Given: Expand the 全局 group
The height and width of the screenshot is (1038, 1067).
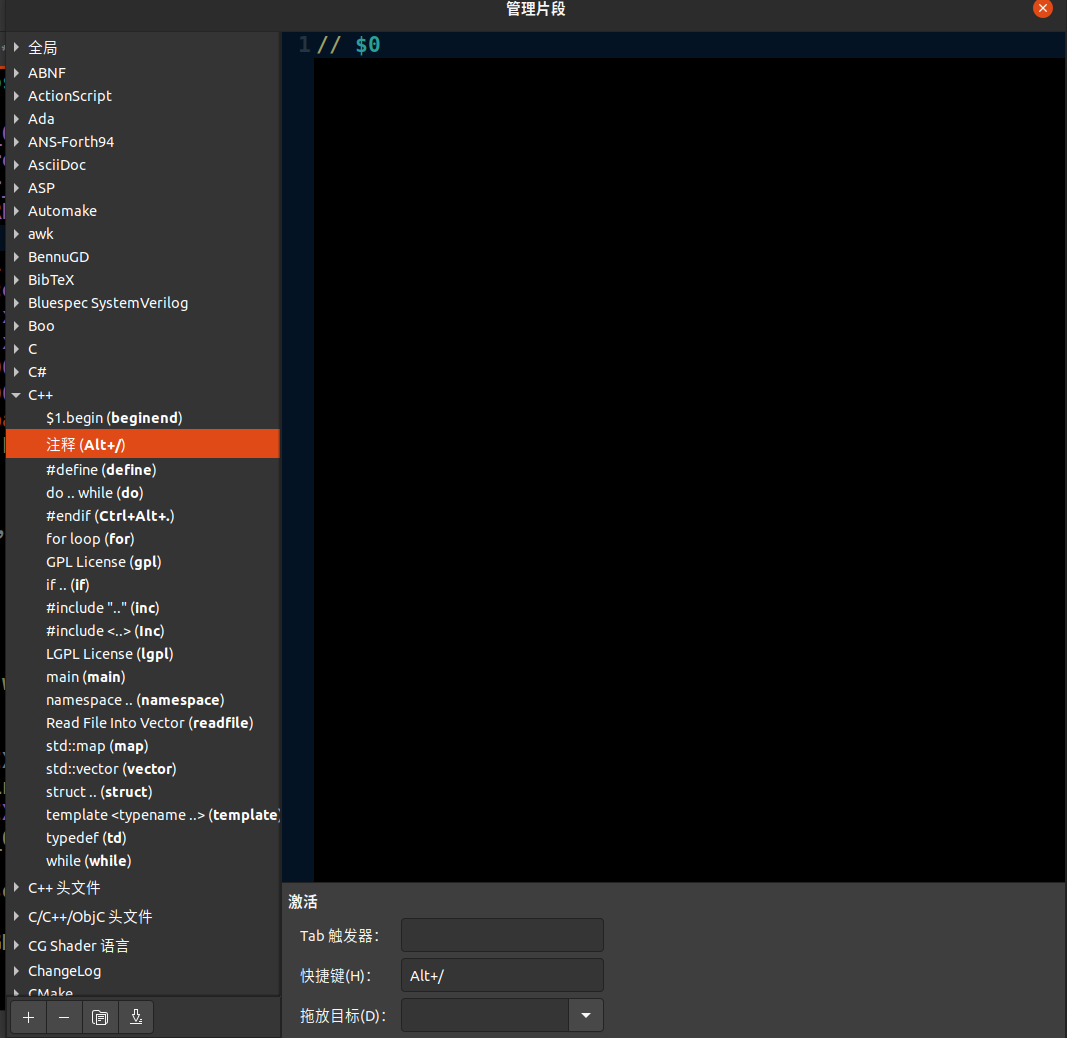Looking at the screenshot, I should 16,48.
